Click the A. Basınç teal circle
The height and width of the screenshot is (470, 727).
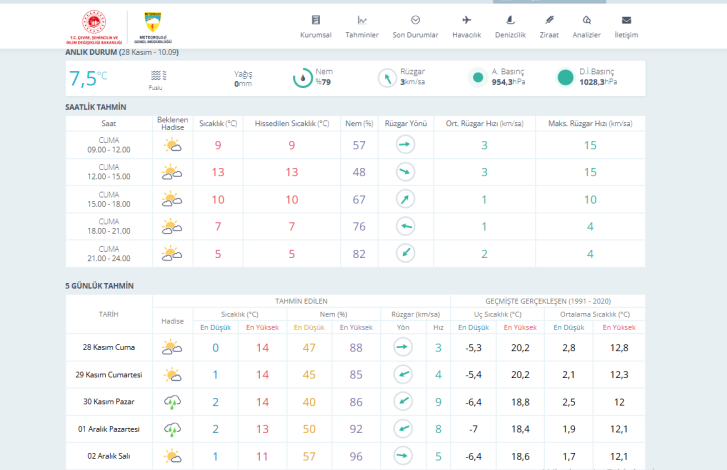(478, 78)
